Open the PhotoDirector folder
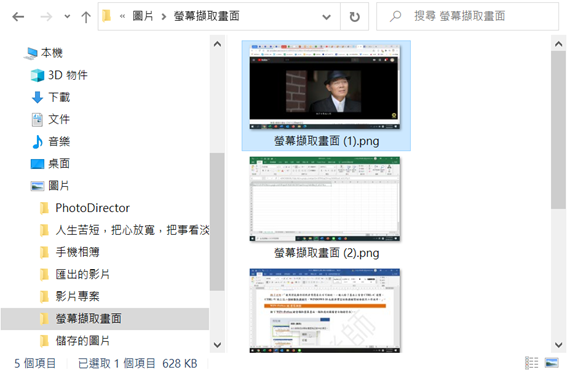 [x=92, y=208]
